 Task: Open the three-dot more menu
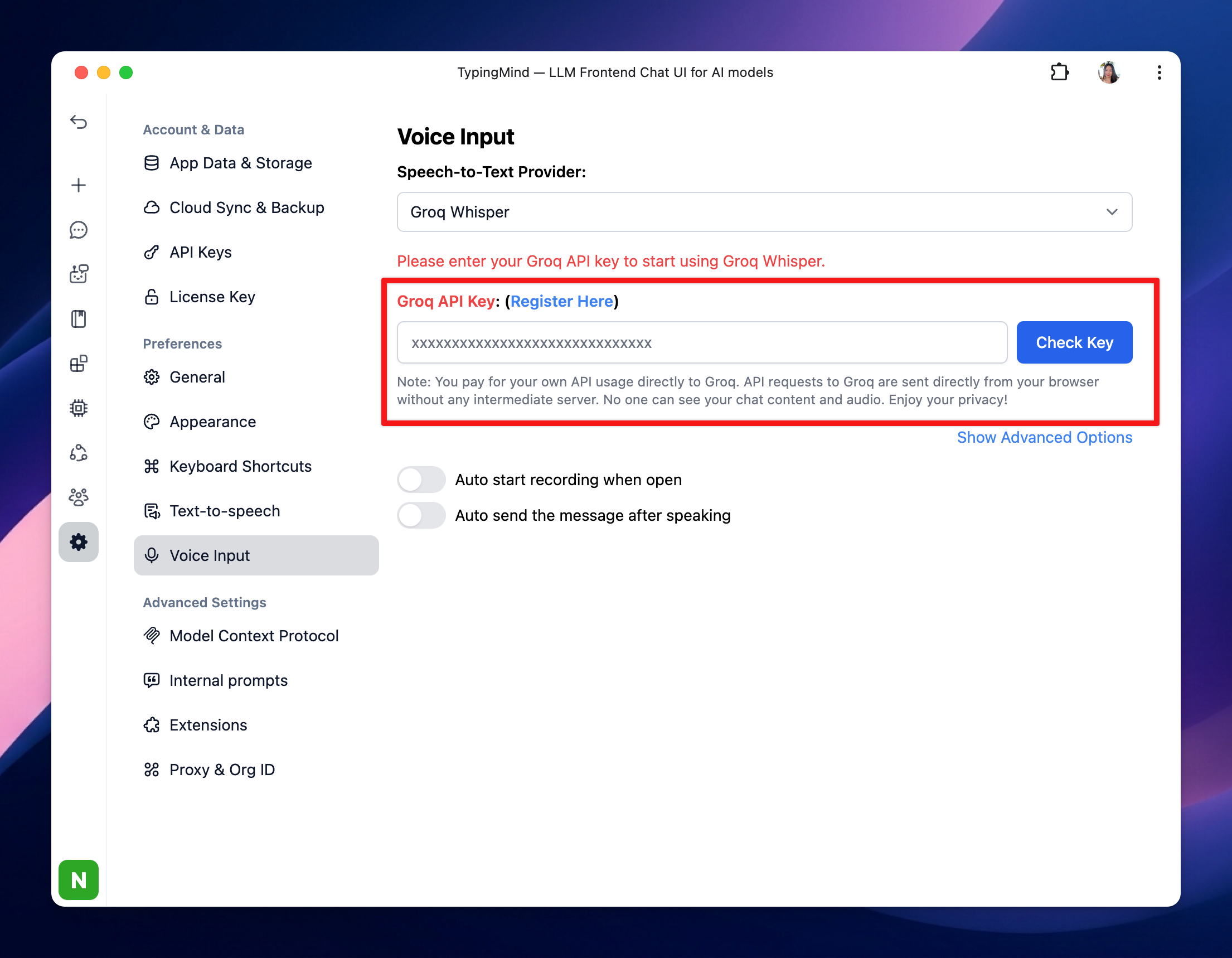click(1159, 72)
